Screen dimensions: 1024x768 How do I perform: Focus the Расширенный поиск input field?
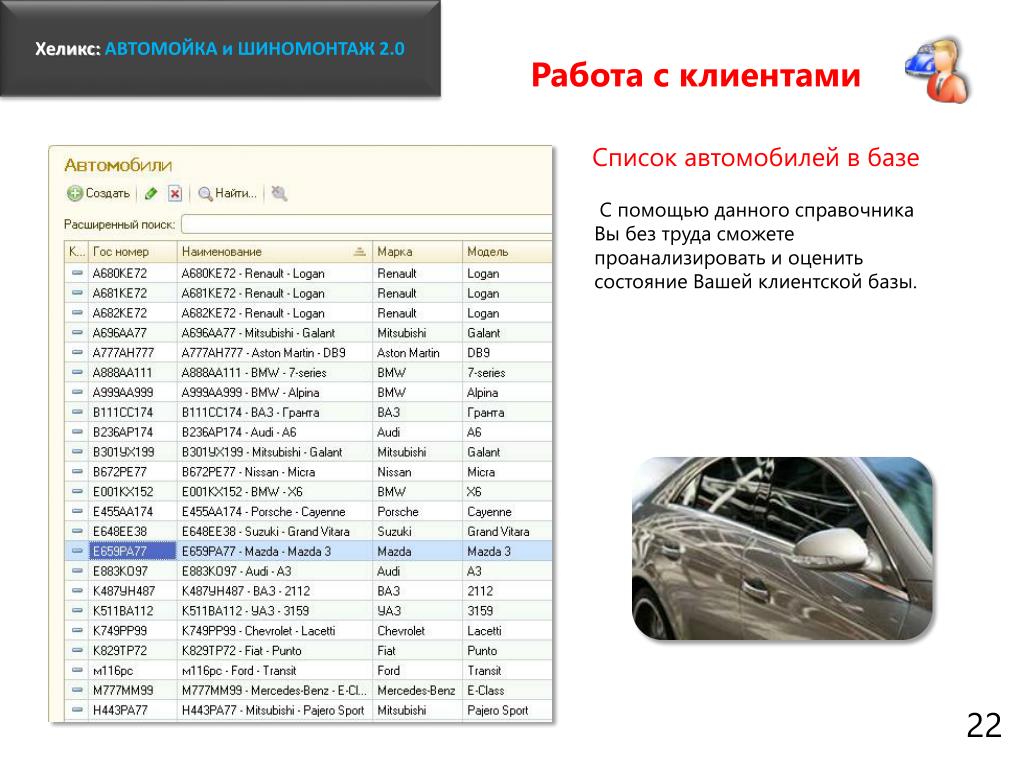[367, 224]
